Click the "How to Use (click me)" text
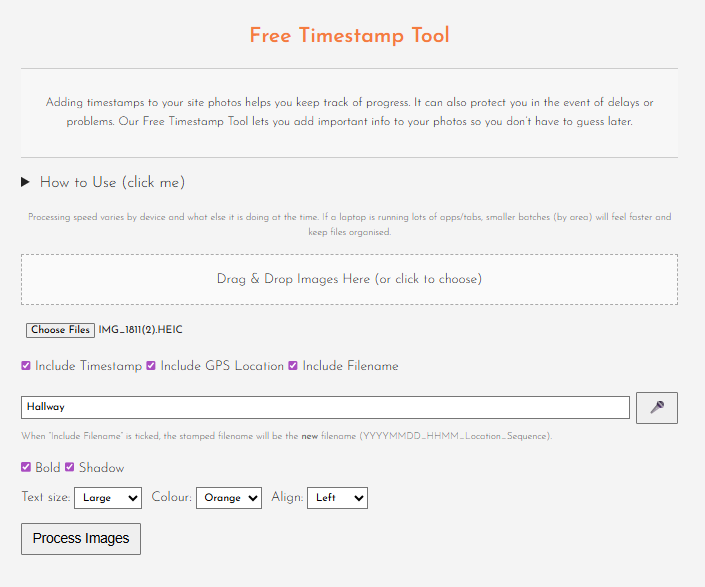705x587 pixels. (x=112, y=182)
